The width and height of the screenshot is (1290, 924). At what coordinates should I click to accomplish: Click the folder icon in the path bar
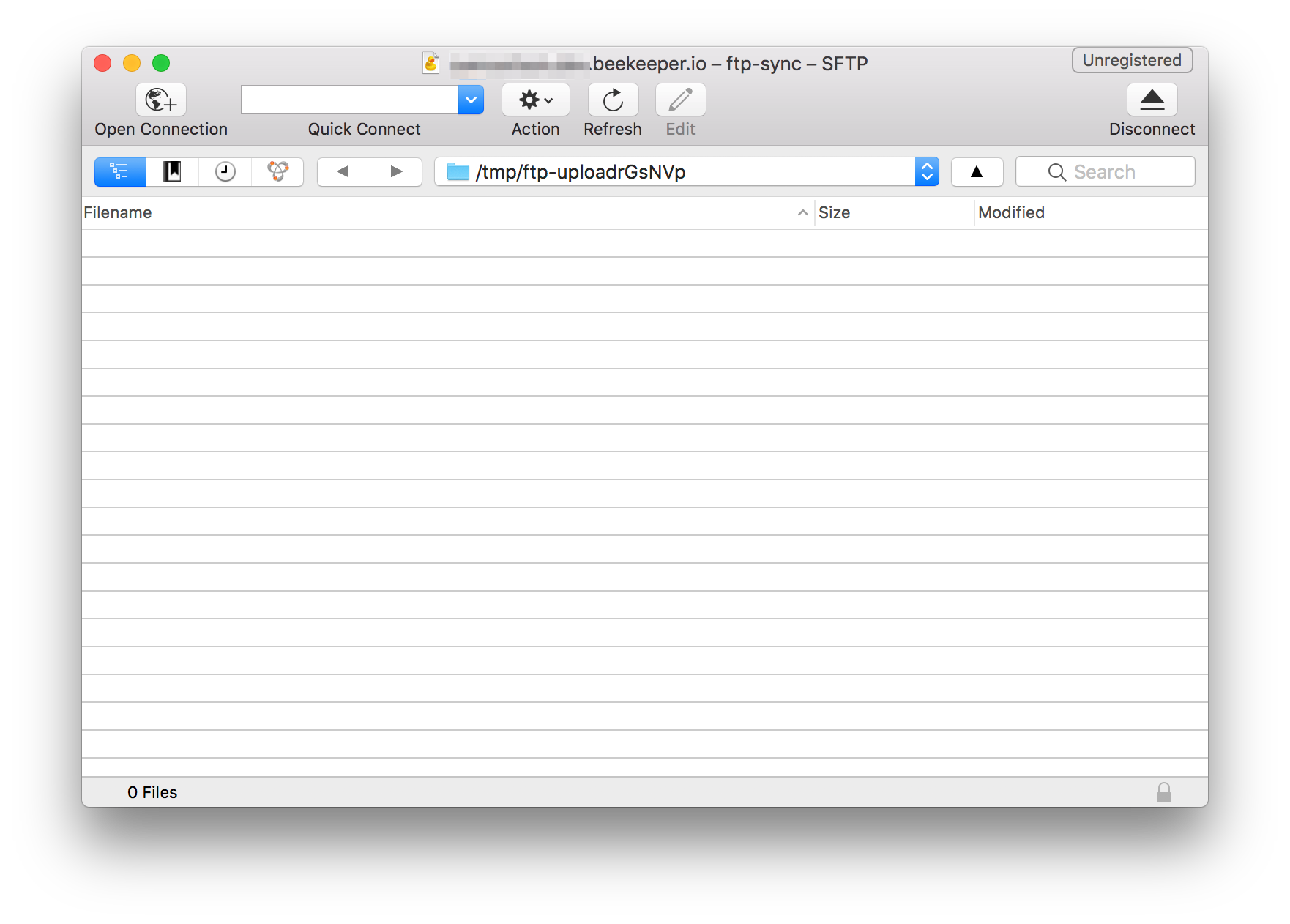pyautogui.click(x=458, y=172)
